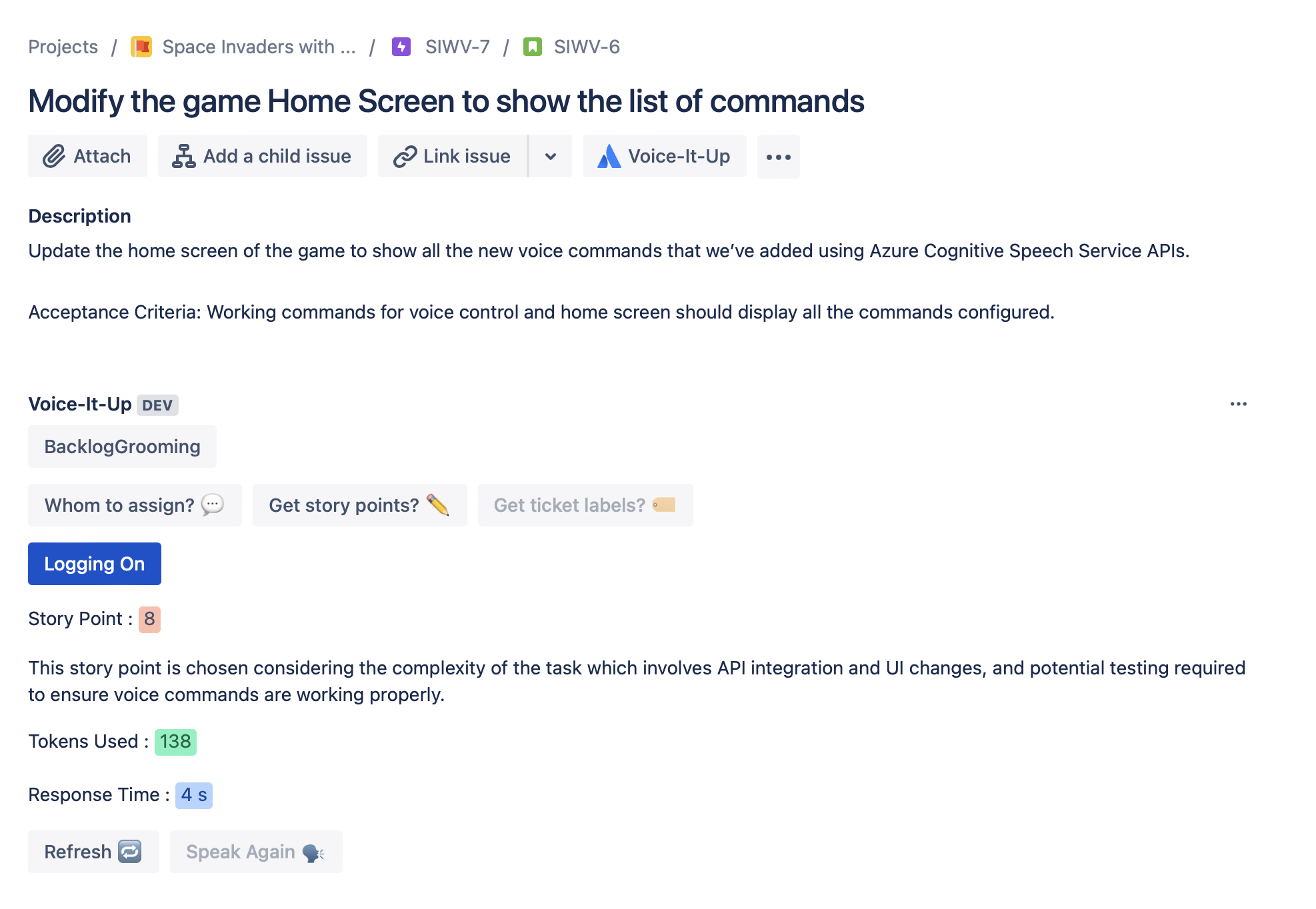The height and width of the screenshot is (909, 1316).
Task: Open the Voice-It-Up app from toolbar
Action: (x=664, y=156)
